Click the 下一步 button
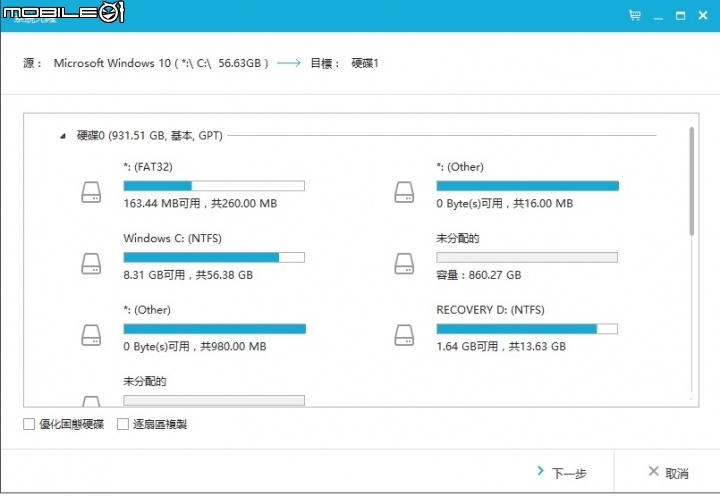 (x=562, y=473)
